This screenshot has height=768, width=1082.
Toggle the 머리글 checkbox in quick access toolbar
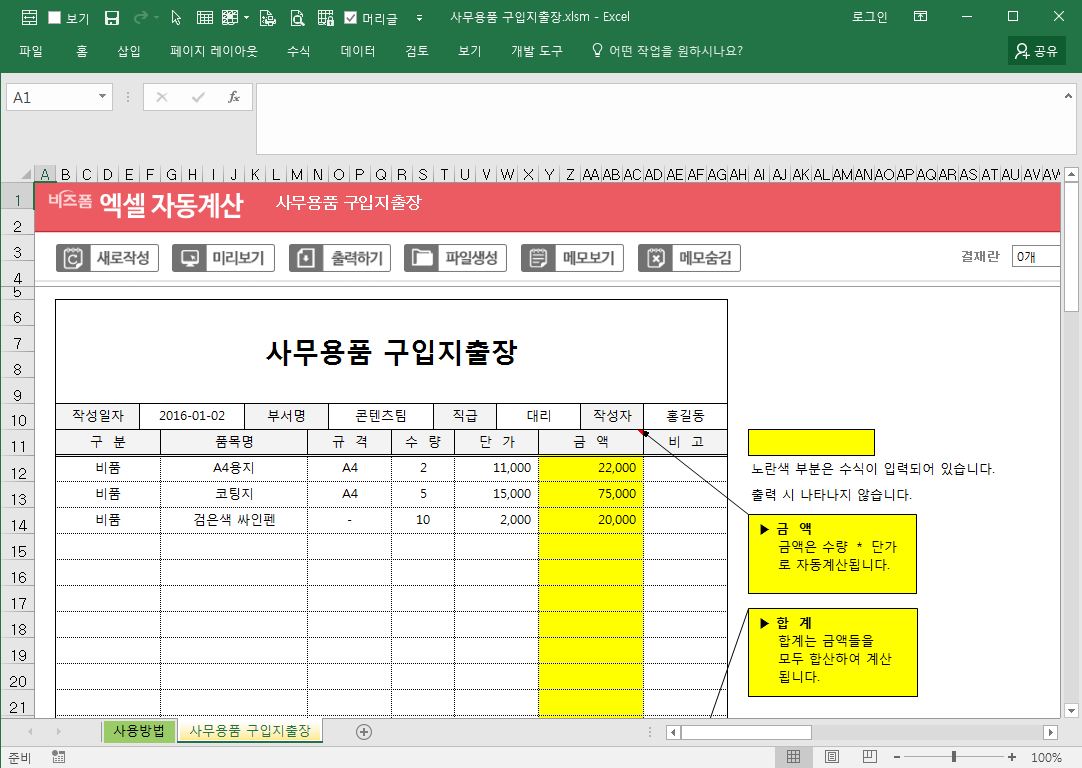(x=351, y=18)
